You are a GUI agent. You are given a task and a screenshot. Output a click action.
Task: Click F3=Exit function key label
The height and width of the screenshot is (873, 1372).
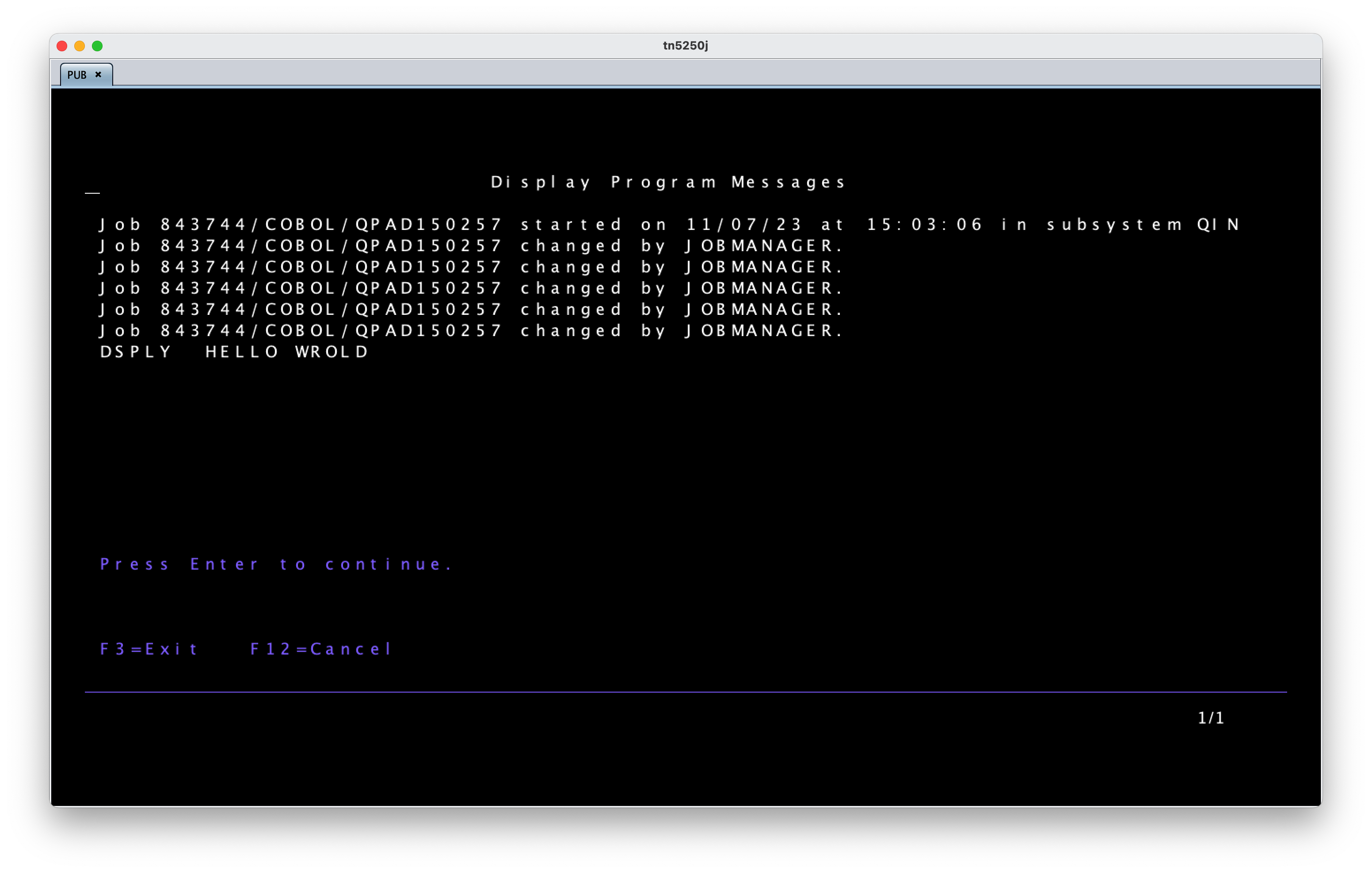tap(149, 649)
